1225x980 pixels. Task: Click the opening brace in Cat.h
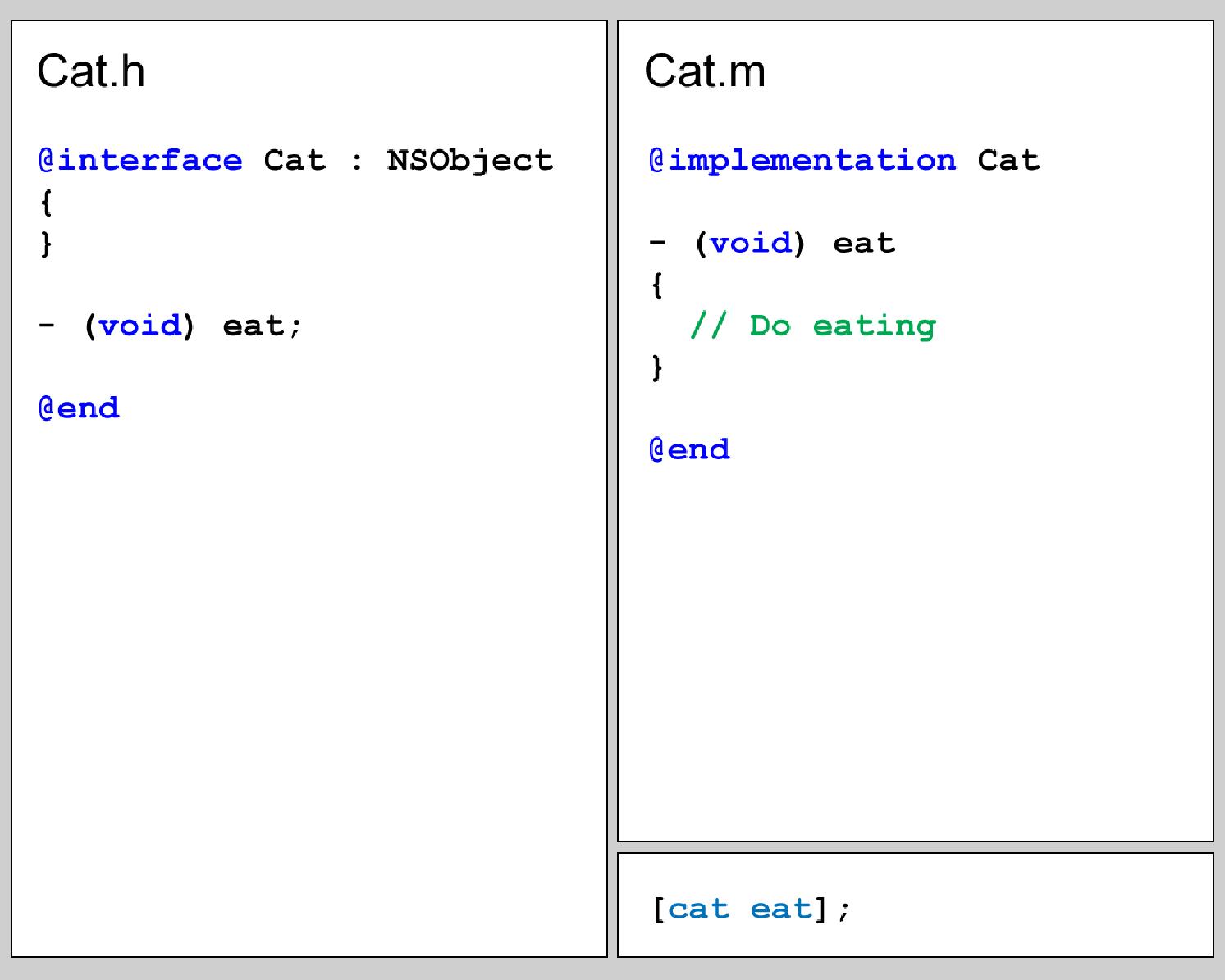[47, 202]
